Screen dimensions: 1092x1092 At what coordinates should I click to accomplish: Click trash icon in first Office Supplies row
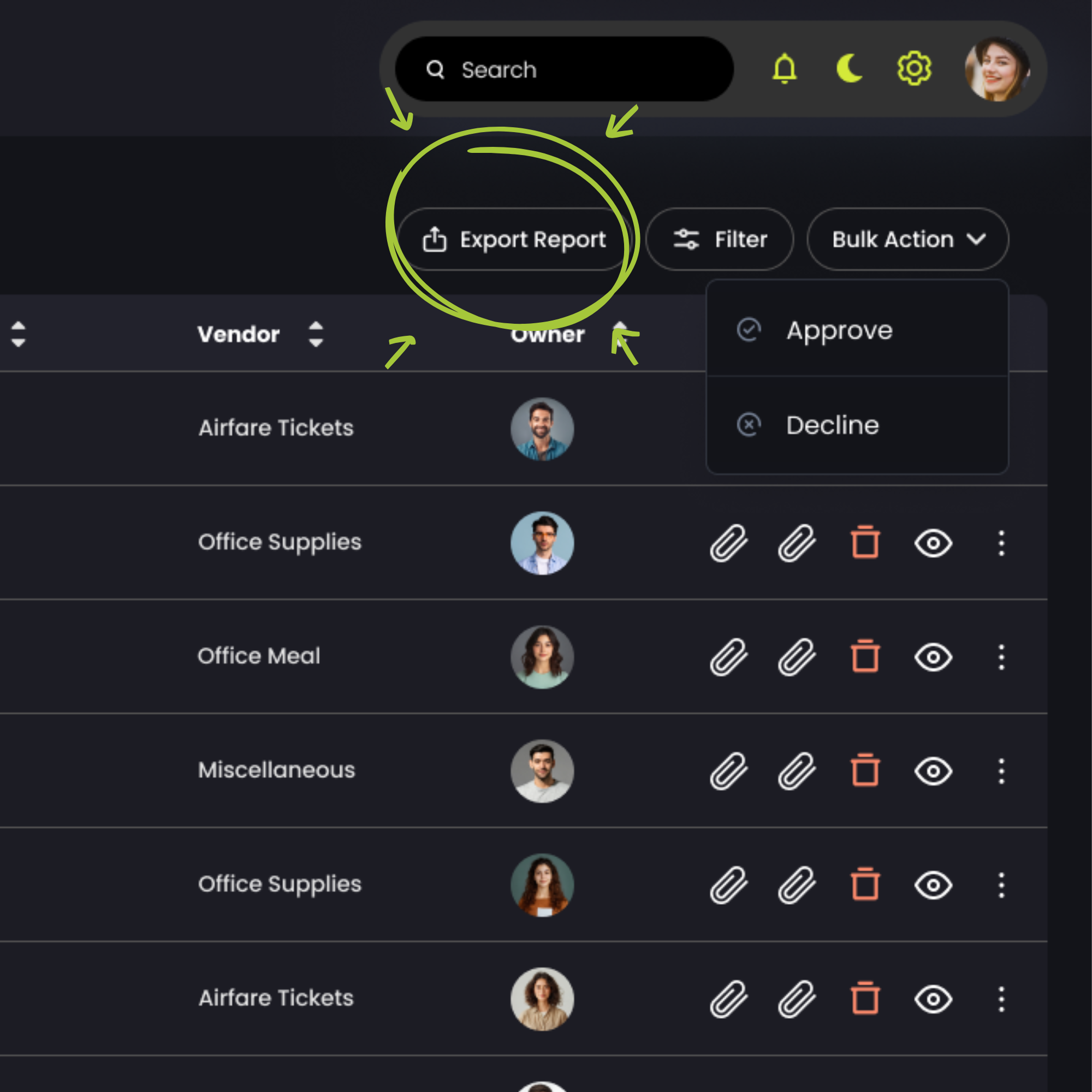[x=865, y=543]
